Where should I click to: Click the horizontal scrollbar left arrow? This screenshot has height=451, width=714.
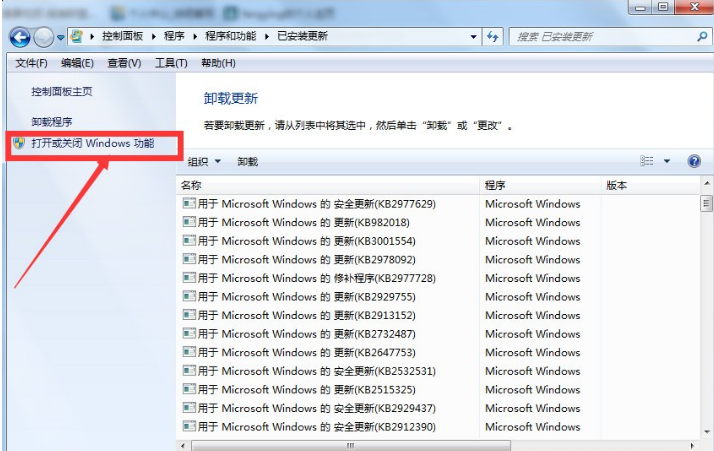pyautogui.click(x=183, y=446)
